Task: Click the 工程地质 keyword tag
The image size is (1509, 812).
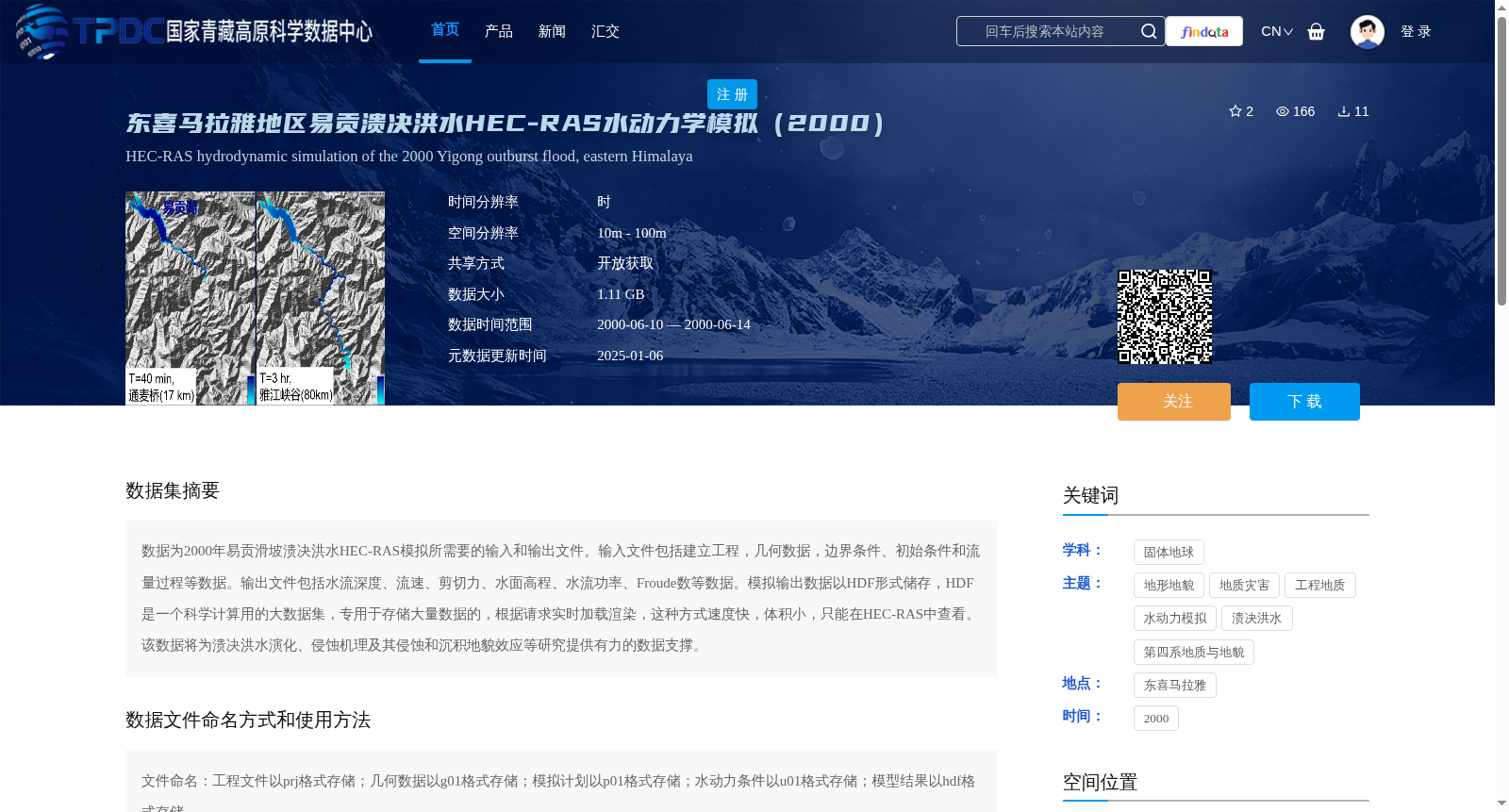Action: click(1320, 586)
